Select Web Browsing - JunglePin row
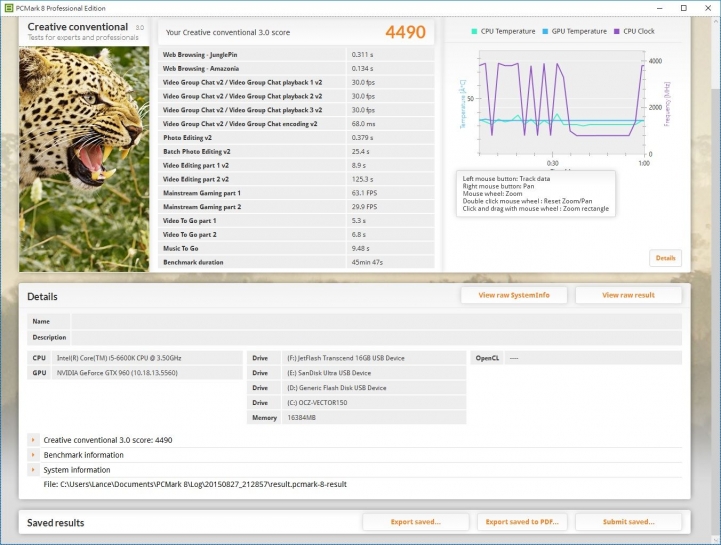Viewport: 721px width, 545px height. tap(296, 55)
